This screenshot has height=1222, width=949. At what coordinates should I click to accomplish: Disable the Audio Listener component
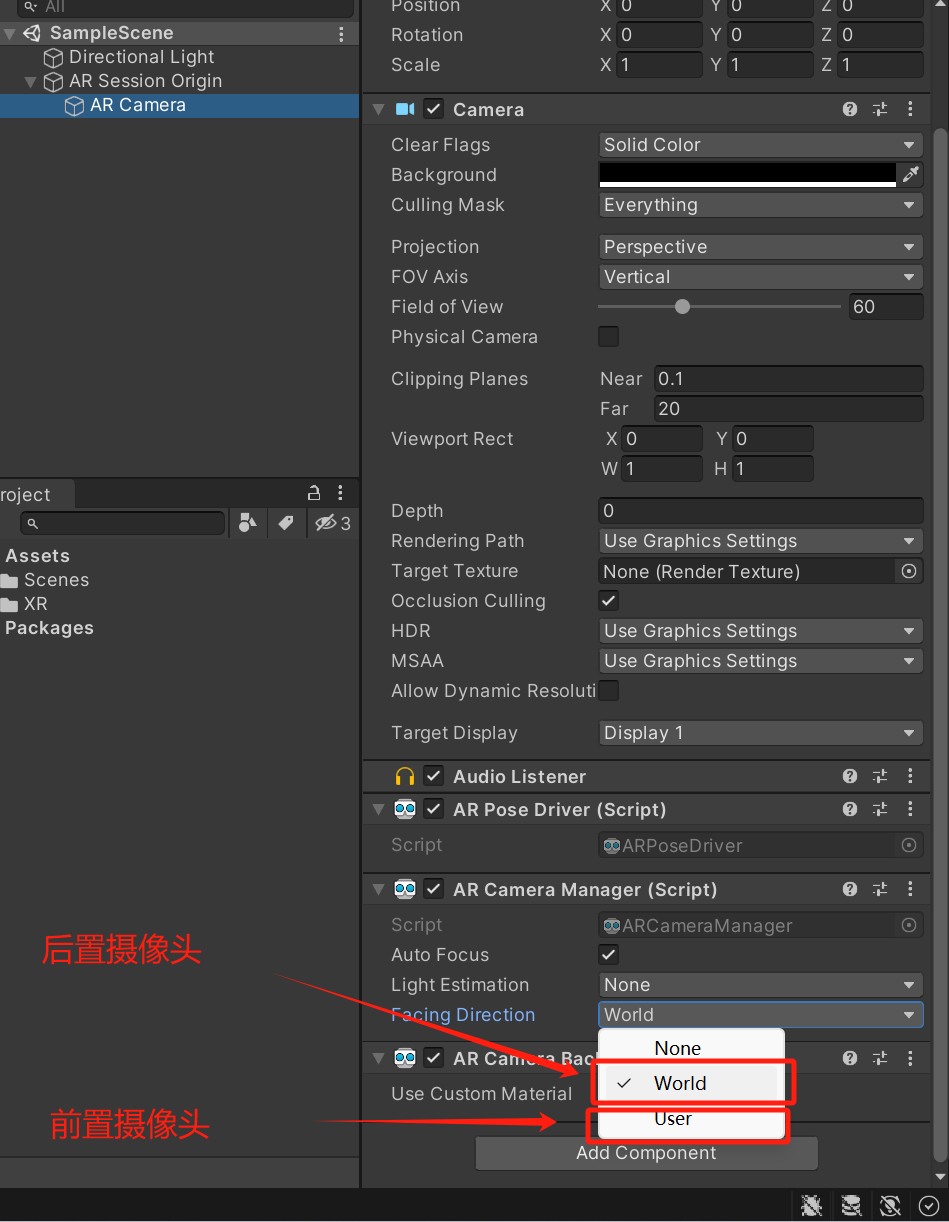[x=434, y=776]
